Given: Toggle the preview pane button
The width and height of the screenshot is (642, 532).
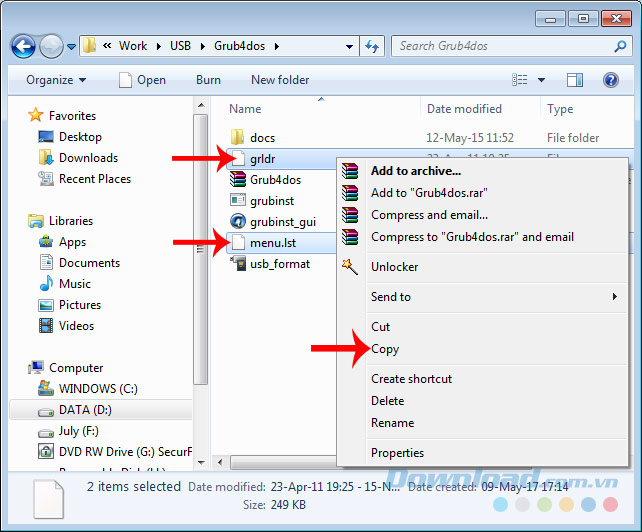Looking at the screenshot, I should tap(575, 80).
